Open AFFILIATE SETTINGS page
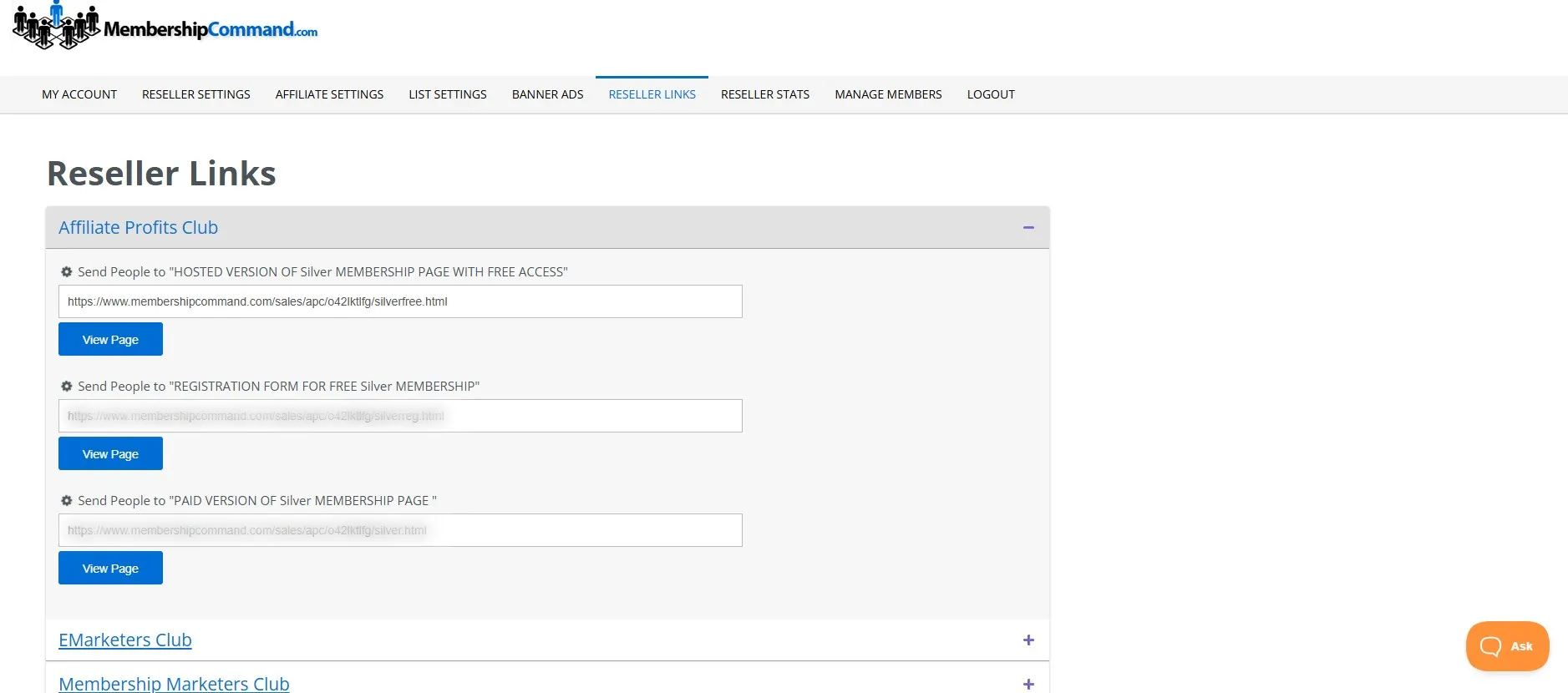1568x693 pixels. (x=329, y=94)
